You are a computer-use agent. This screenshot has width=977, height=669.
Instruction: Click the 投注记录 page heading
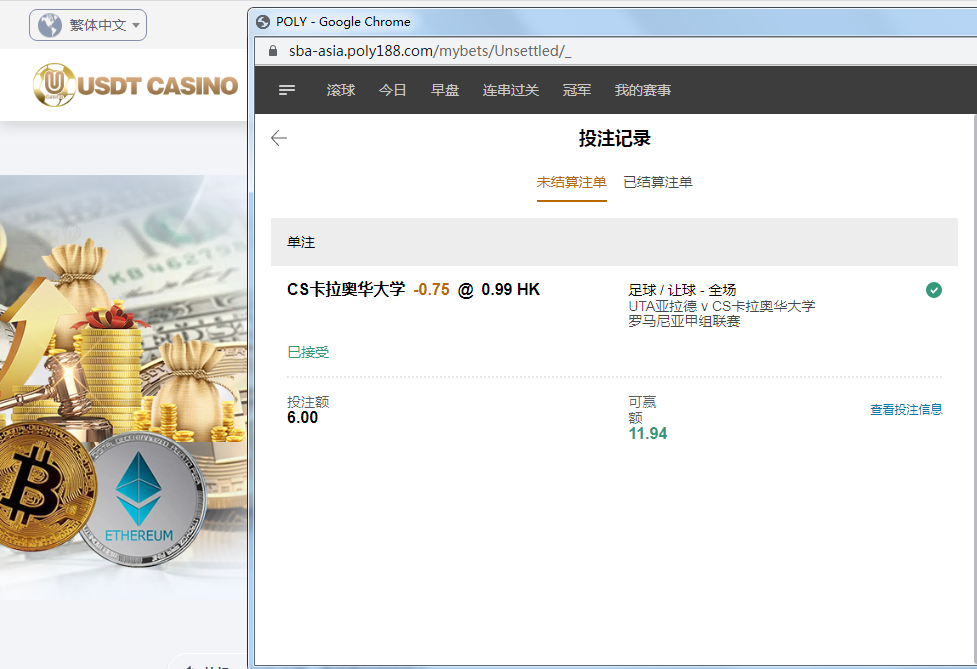[614, 138]
